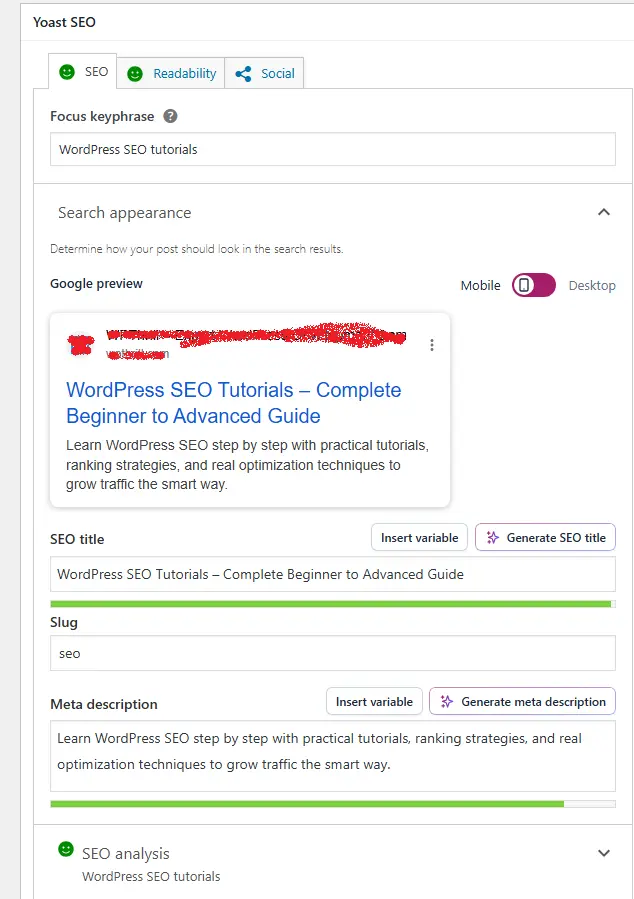
Task: Click the Slug input field
Action: click(332, 653)
